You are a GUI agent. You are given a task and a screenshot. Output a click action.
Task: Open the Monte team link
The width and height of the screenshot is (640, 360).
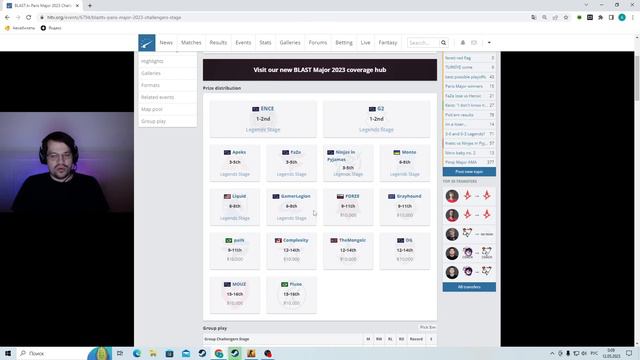tap(409, 152)
